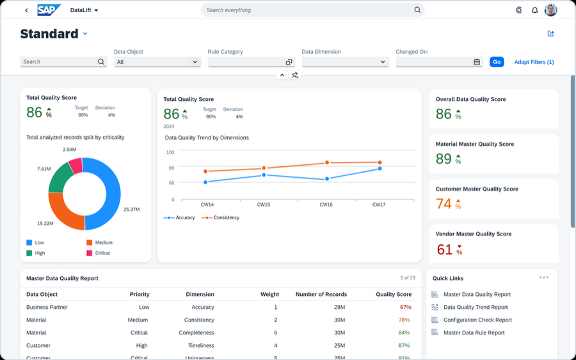
Task: Click the Timeliness dimension cell
Action: [x=201, y=346]
